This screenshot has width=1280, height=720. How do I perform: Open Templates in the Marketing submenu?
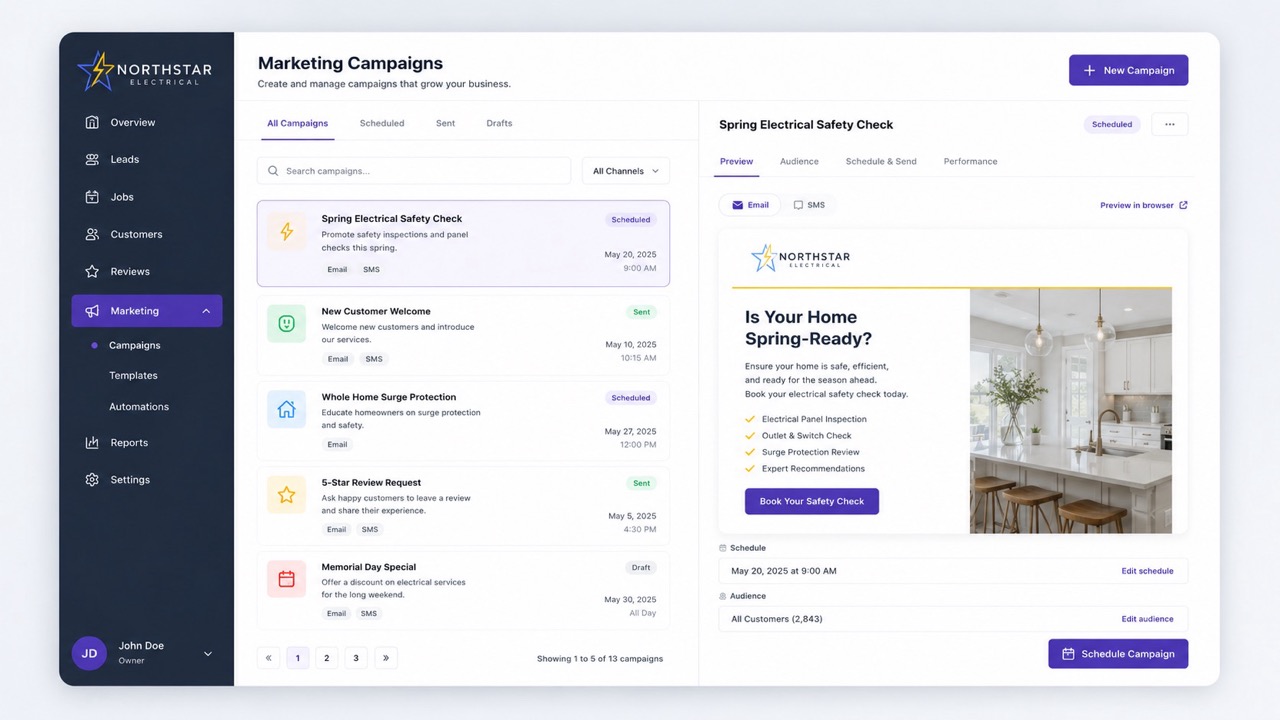[133, 376]
